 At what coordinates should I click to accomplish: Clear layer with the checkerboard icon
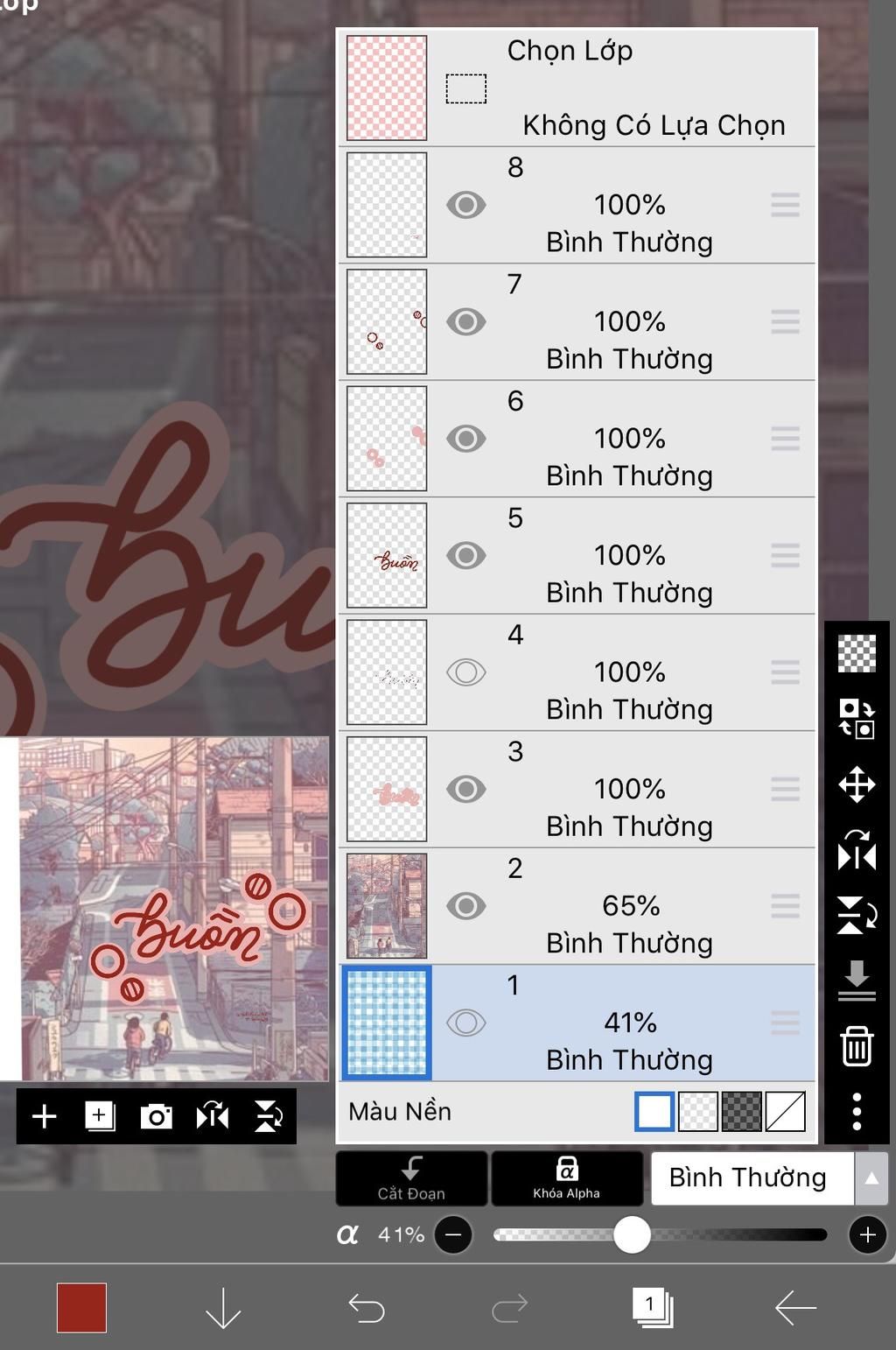(857, 654)
